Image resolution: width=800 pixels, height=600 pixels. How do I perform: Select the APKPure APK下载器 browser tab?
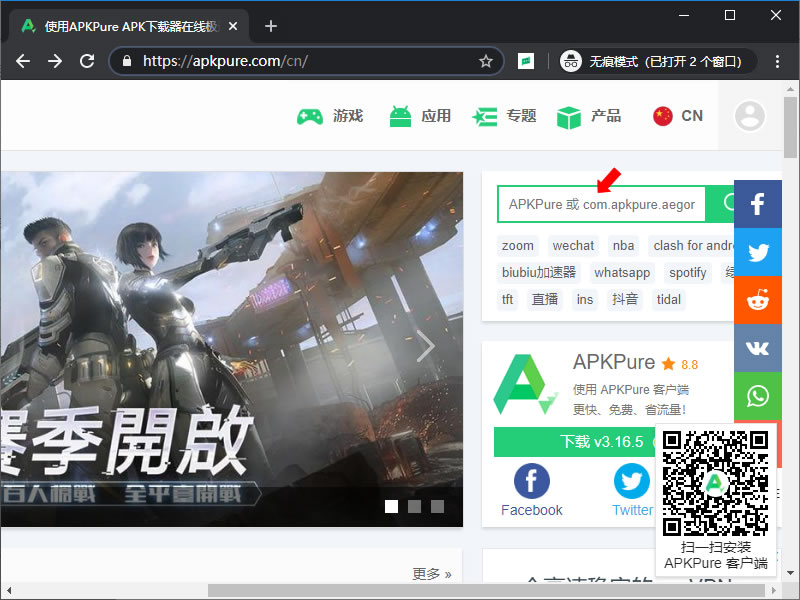(x=131, y=26)
